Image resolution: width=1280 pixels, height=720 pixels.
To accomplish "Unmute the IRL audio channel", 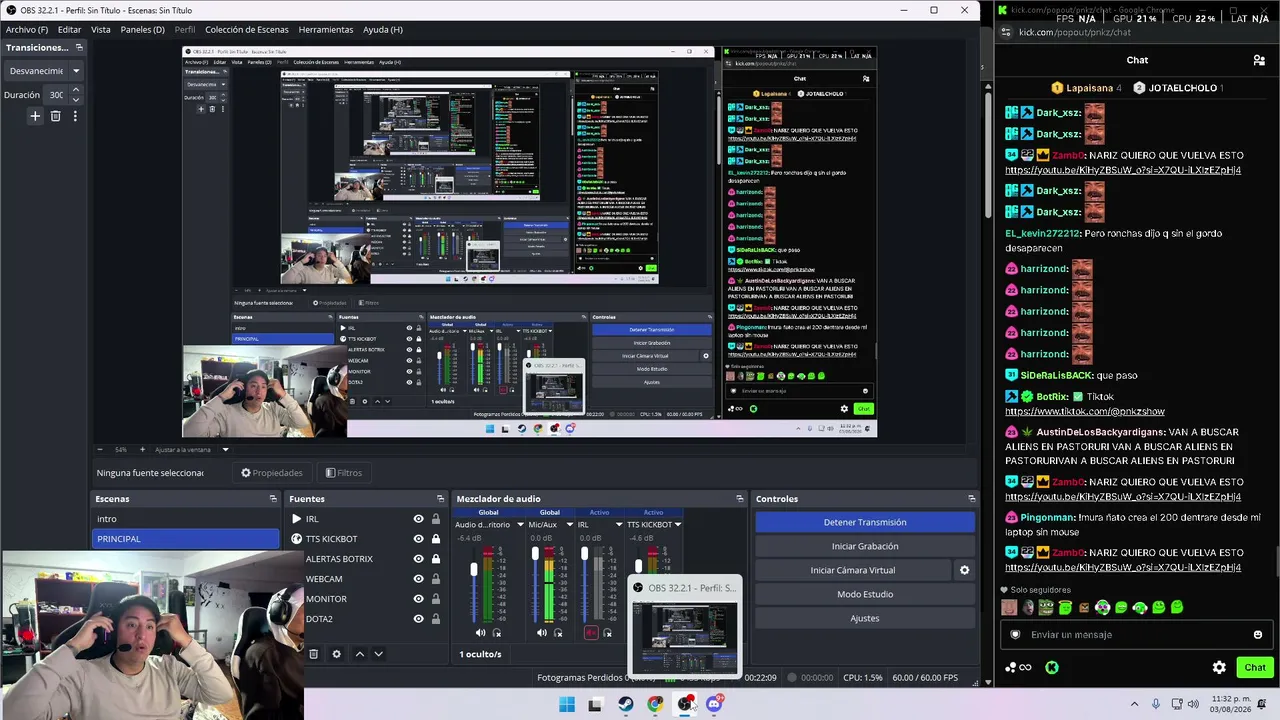I will (x=590, y=632).
